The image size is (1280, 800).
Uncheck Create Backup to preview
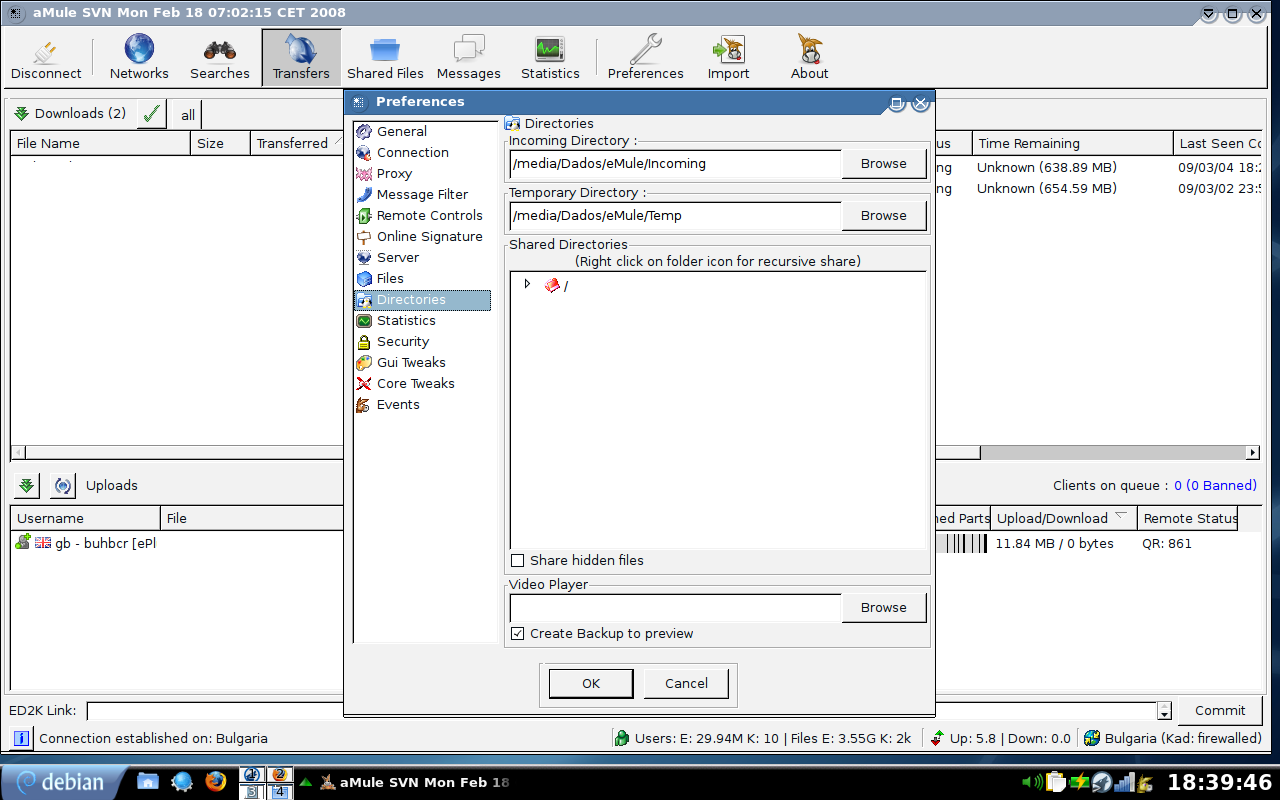(x=517, y=633)
